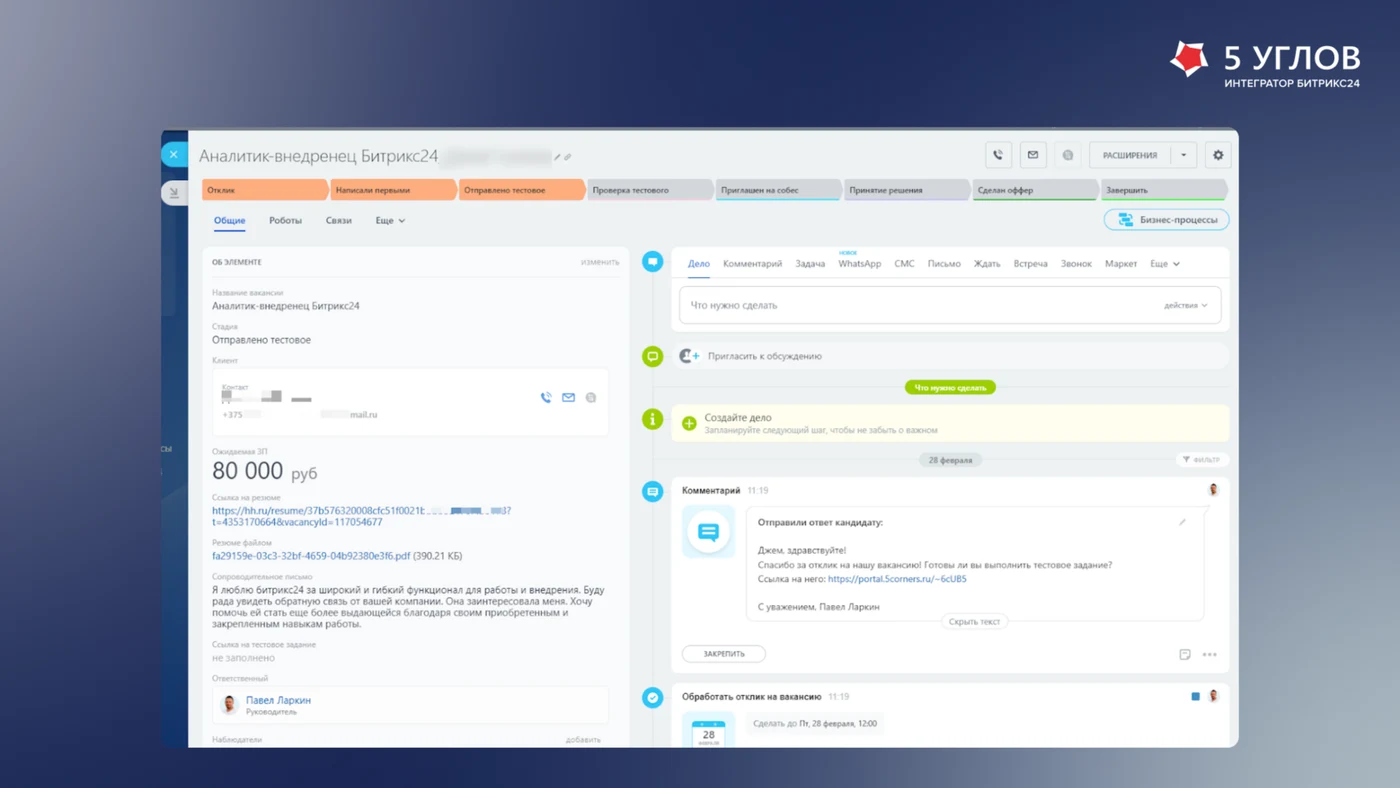Open the ФИЛЬТР timeline filter

point(1202,460)
